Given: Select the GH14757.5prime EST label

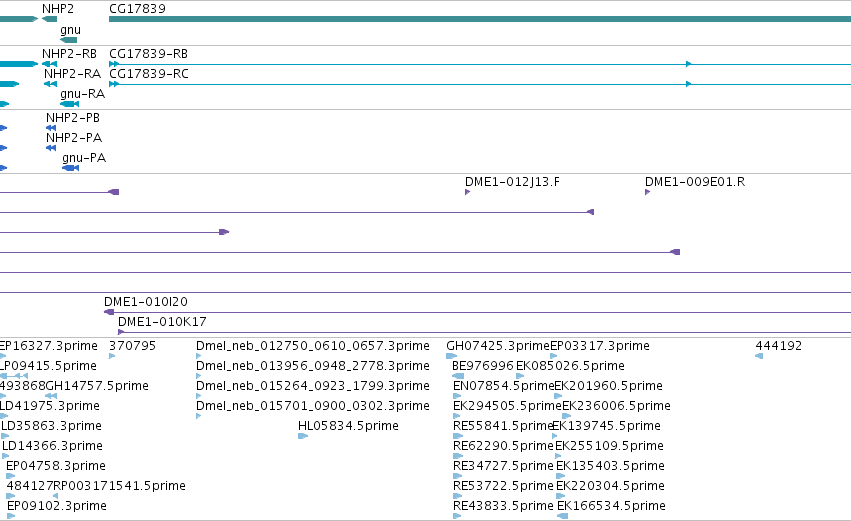Looking at the screenshot, I should [x=97, y=386].
